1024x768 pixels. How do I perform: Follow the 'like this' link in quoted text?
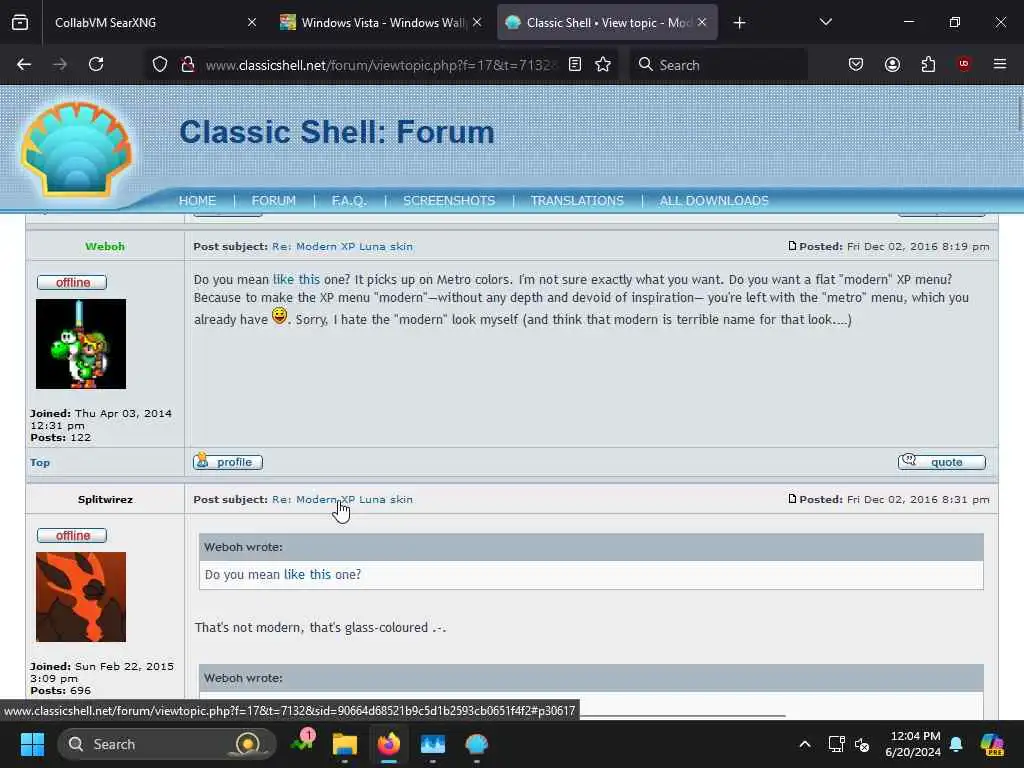pos(308,575)
